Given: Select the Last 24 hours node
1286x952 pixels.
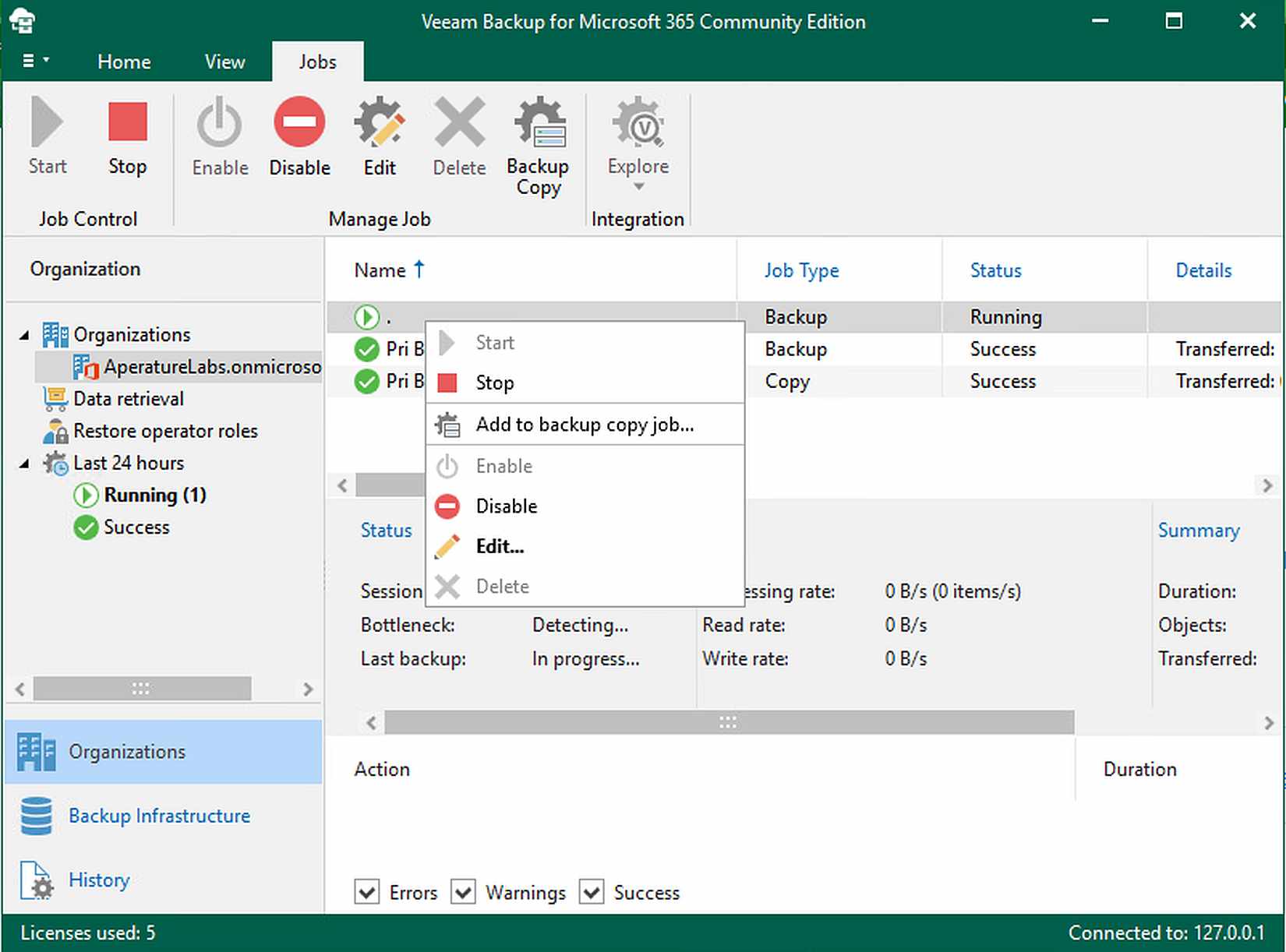Looking at the screenshot, I should click(x=114, y=463).
